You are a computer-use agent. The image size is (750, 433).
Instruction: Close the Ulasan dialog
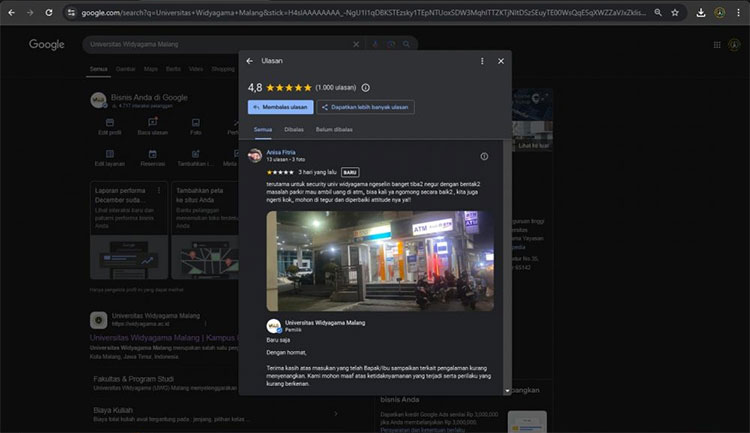click(501, 61)
